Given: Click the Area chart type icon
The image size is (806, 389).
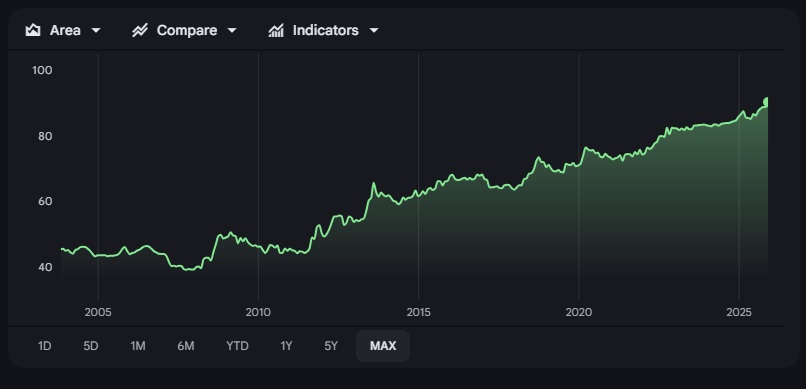Looking at the screenshot, I should [x=33, y=30].
